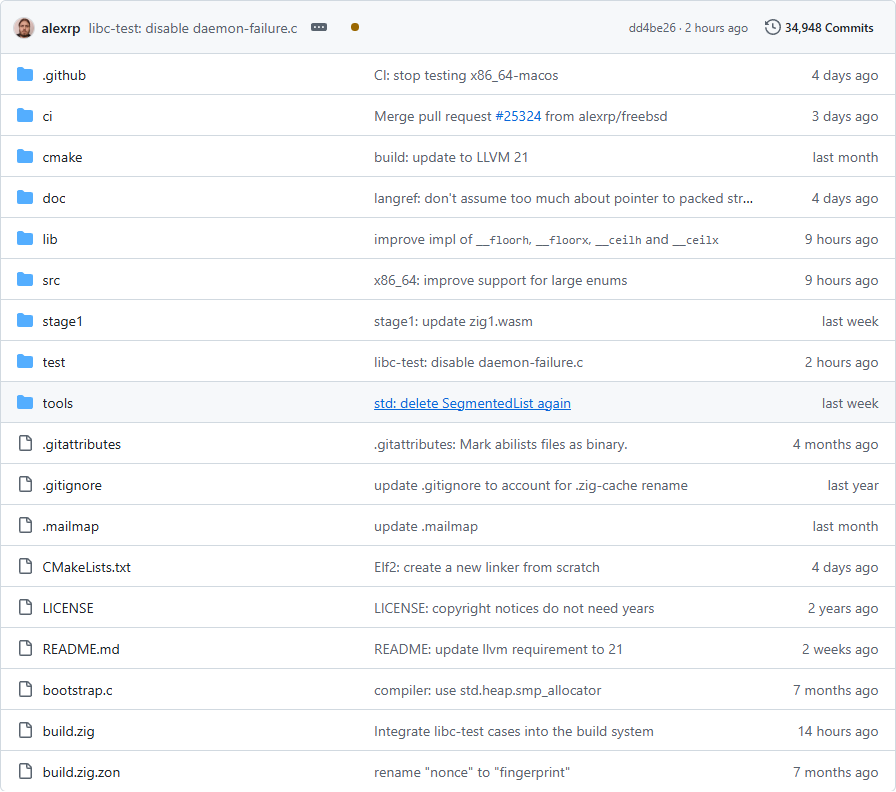Click the yellow CI status dot
The height and width of the screenshot is (792, 896).
pos(355,28)
